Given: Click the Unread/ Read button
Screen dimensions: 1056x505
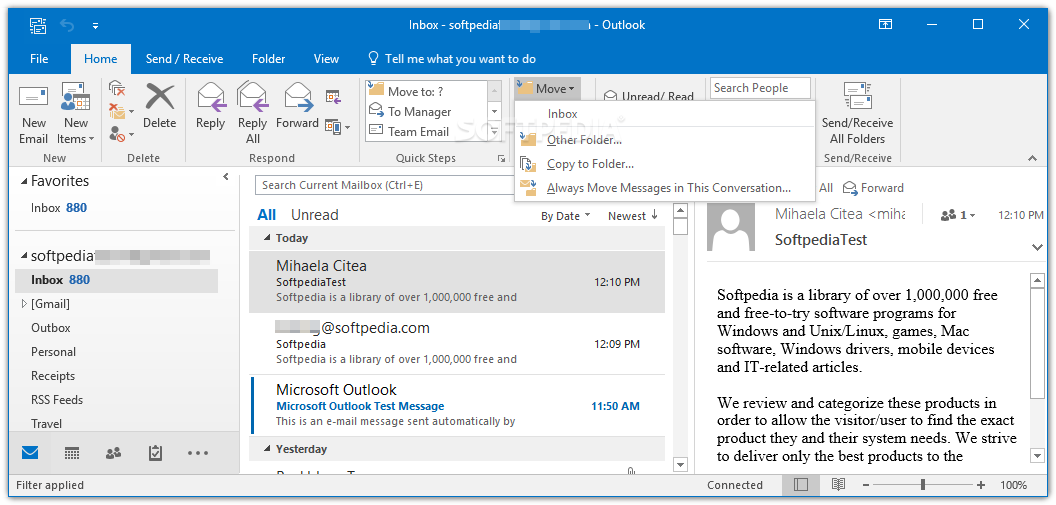Looking at the screenshot, I should coord(649,95).
